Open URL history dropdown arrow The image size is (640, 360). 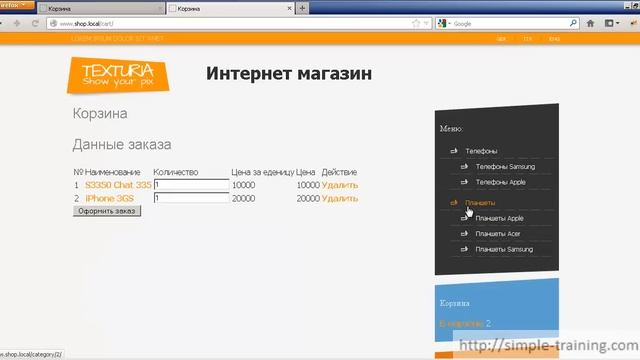click(426, 24)
